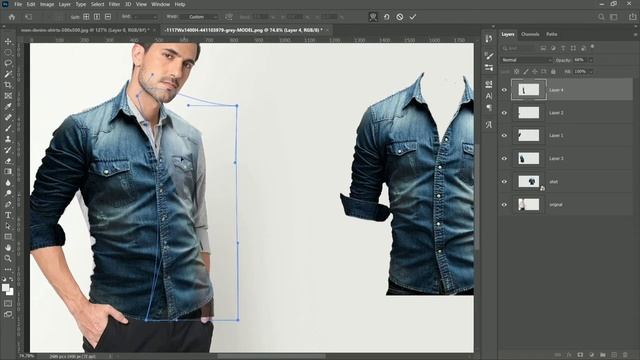Cancel the transform with the circle-slash icon
The image size is (640, 360).
click(400, 17)
